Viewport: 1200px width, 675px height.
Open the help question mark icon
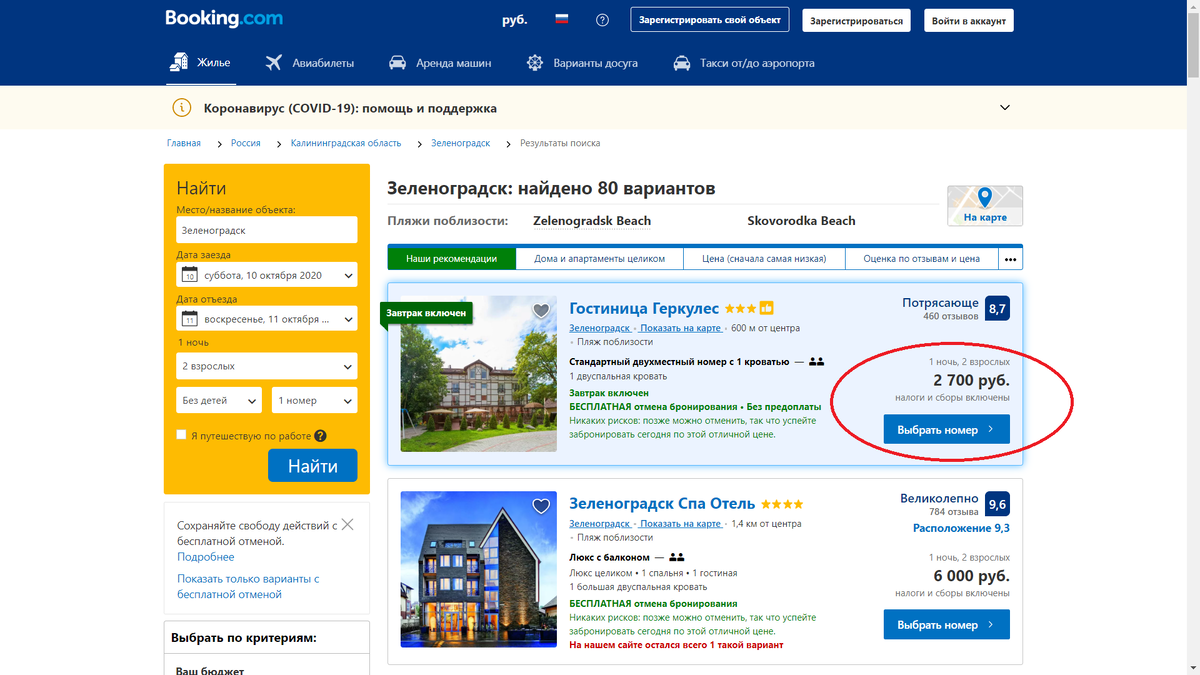602,20
